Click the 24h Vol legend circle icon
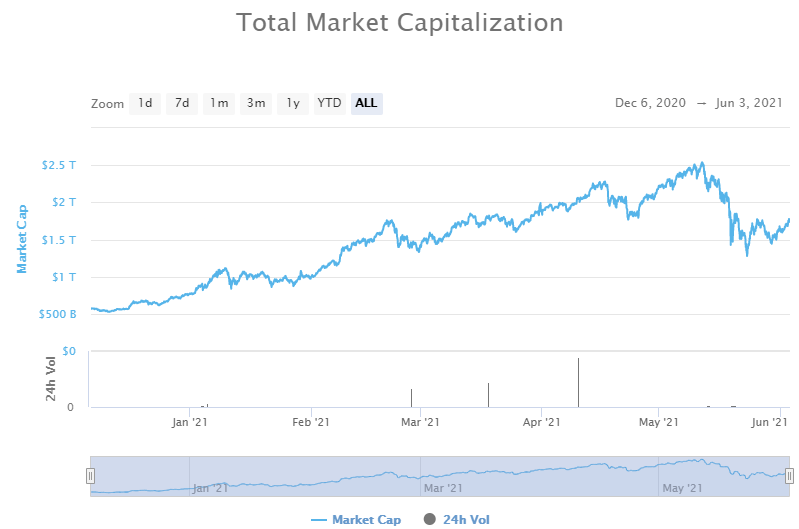Image resolution: width=799 pixels, height=529 pixels. click(x=430, y=519)
